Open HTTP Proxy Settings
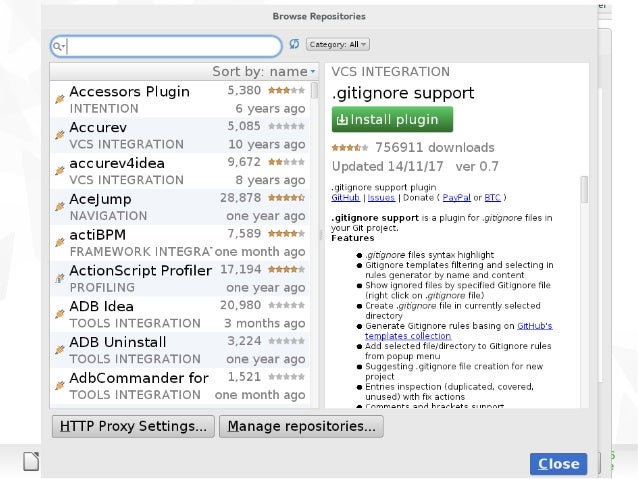 click(x=133, y=426)
